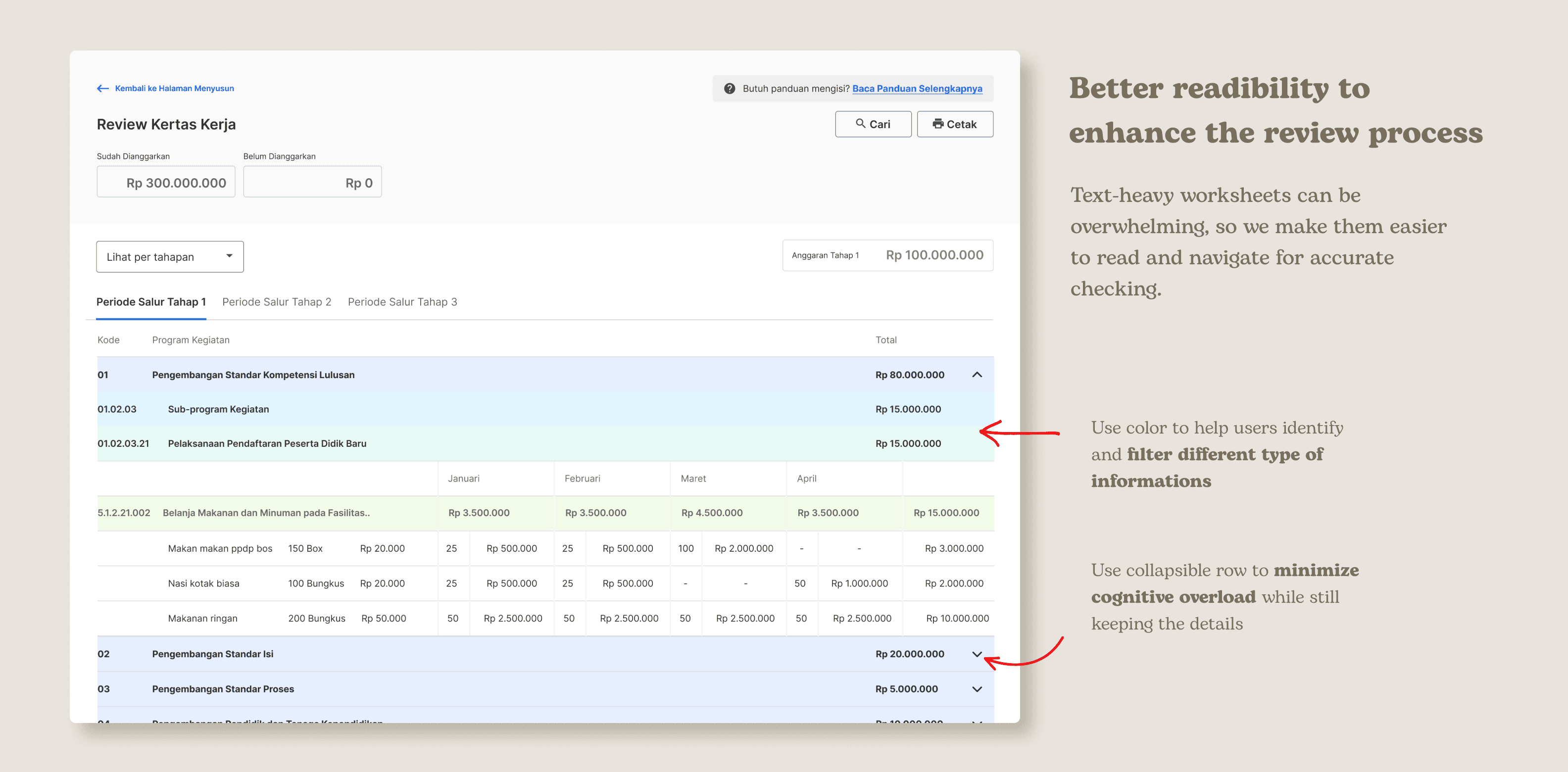Switch to Periode Salur Tahap 2 tab
1568x772 pixels.
276,302
